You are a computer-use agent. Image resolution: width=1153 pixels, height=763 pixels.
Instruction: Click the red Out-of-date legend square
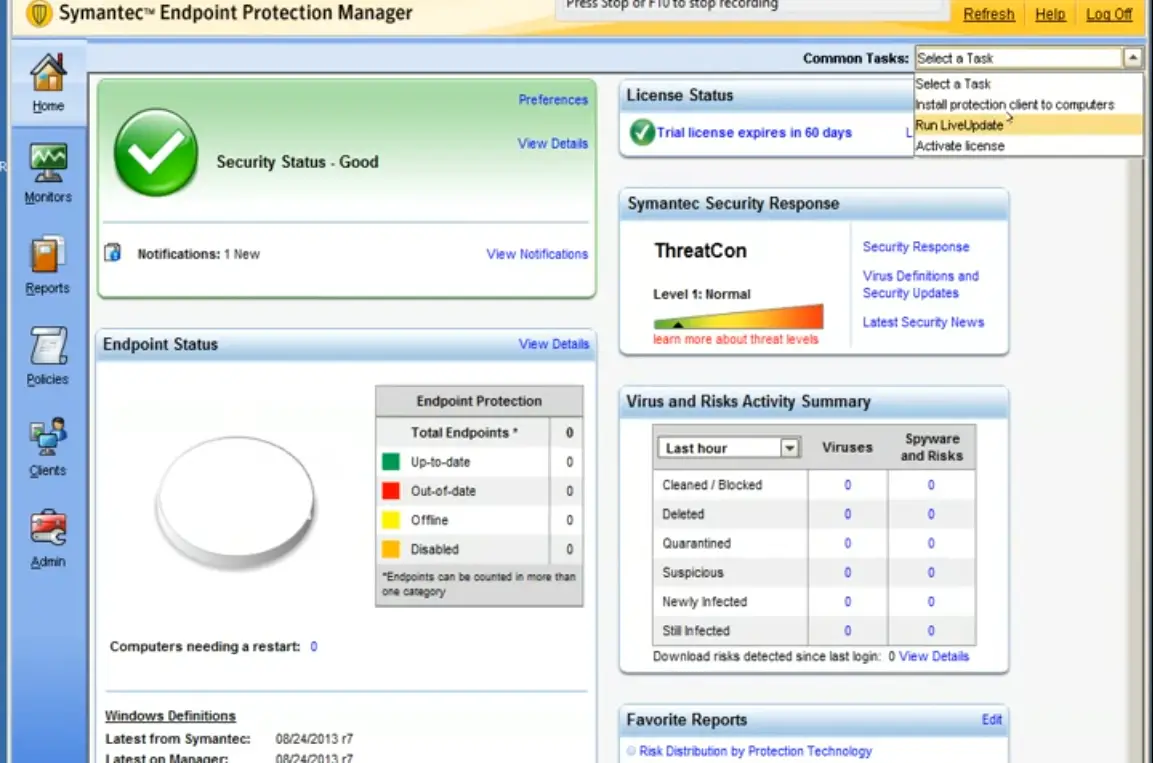(x=391, y=490)
